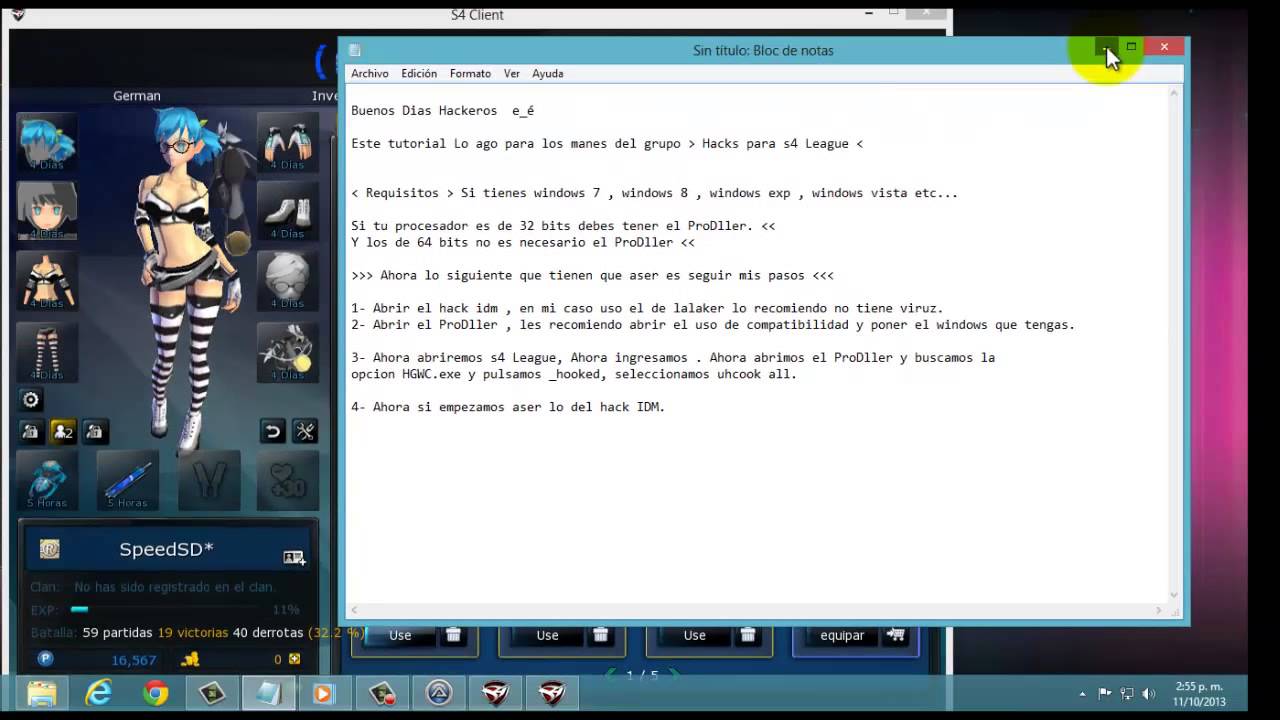Click the Notepad text editing area
The height and width of the screenshot is (720, 1280).
757,343
